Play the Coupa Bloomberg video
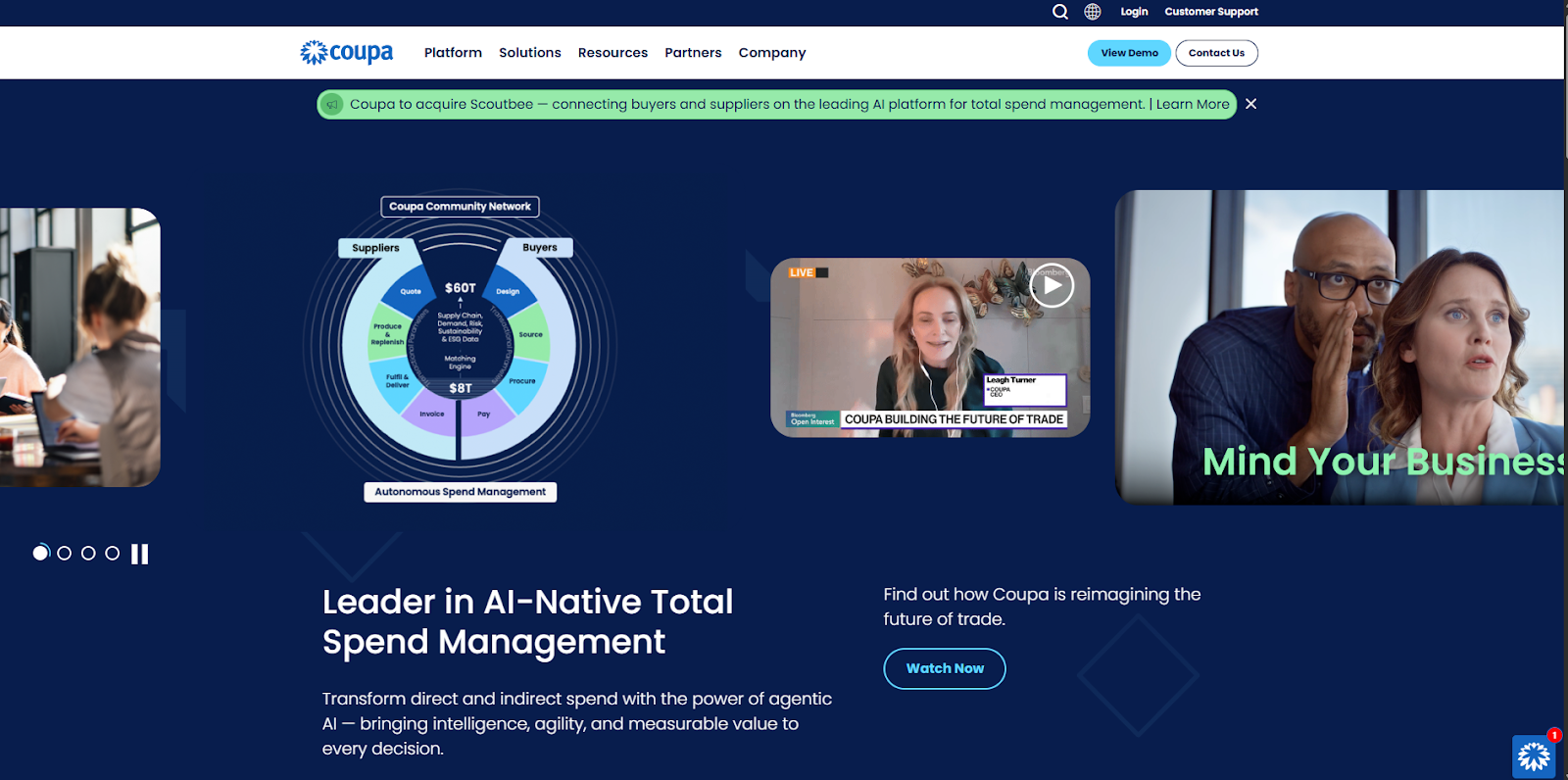 1052,285
